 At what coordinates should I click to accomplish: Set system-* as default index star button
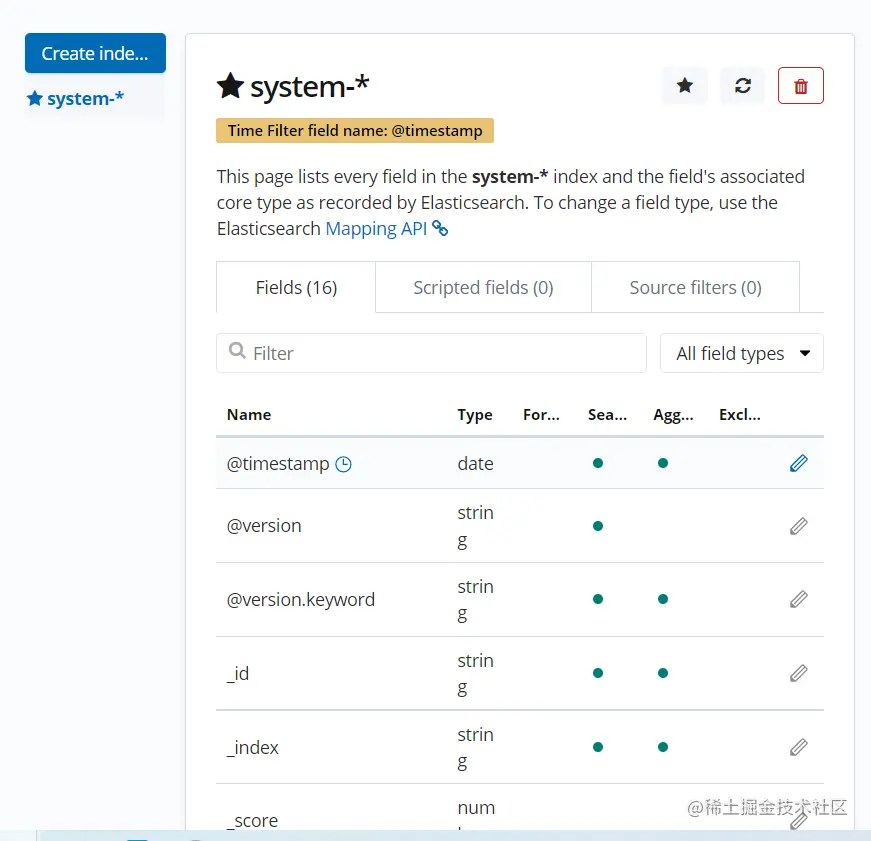685,86
